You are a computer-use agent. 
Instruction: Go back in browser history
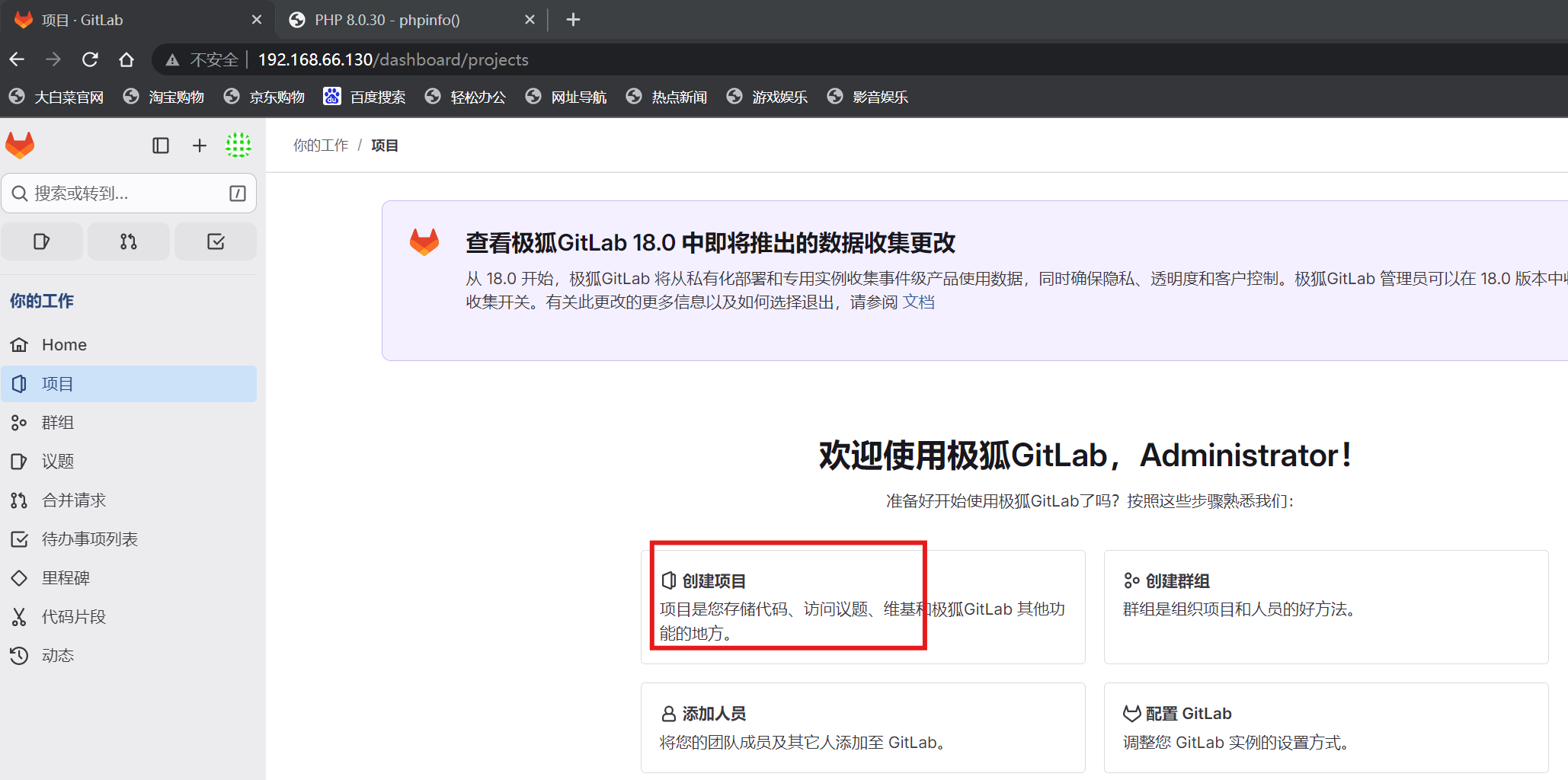tap(17, 59)
